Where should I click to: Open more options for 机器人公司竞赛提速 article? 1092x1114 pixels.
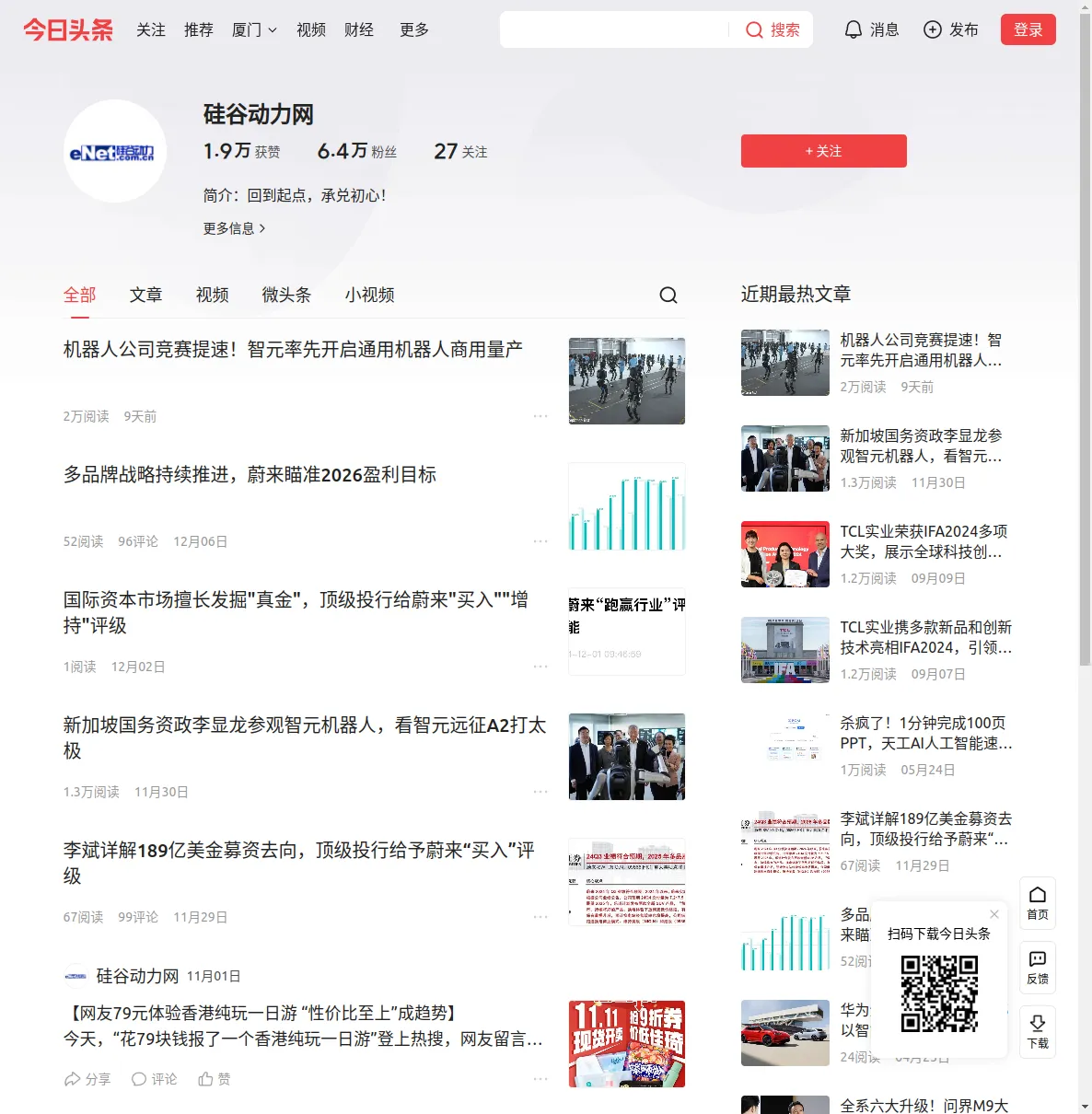click(540, 416)
